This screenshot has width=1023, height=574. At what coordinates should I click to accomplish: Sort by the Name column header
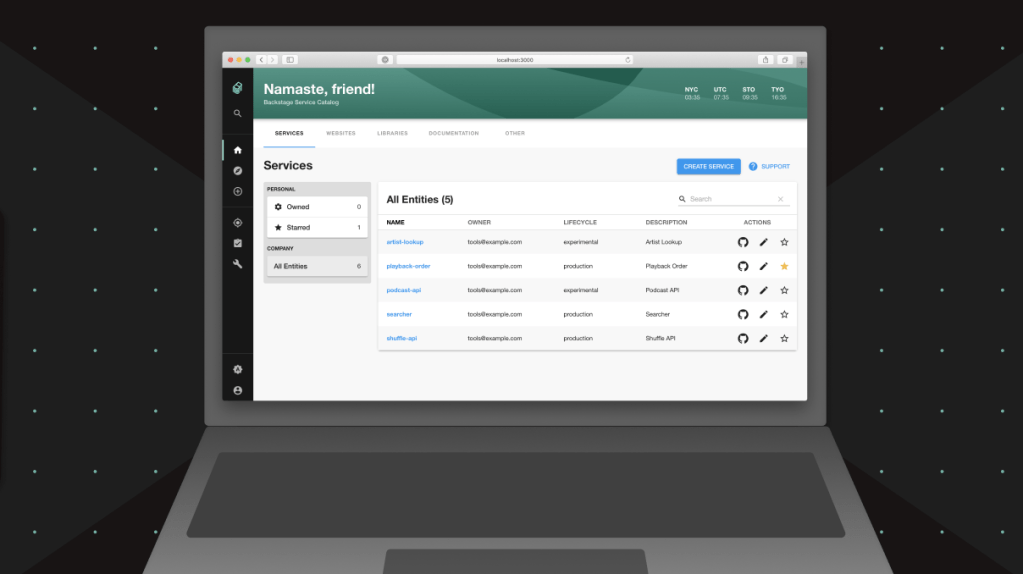coord(395,222)
